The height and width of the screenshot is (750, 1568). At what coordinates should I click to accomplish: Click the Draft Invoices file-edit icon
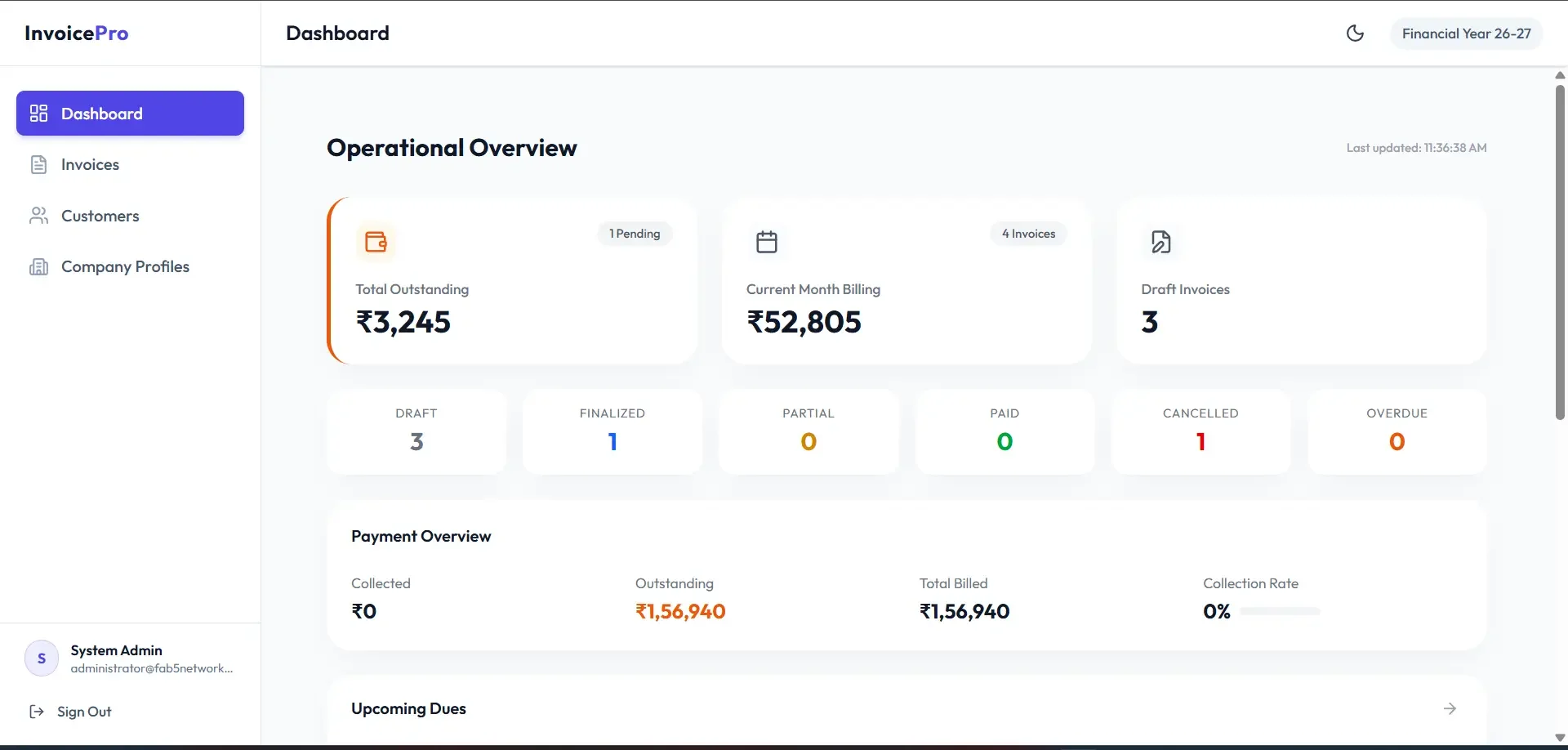click(x=1160, y=242)
